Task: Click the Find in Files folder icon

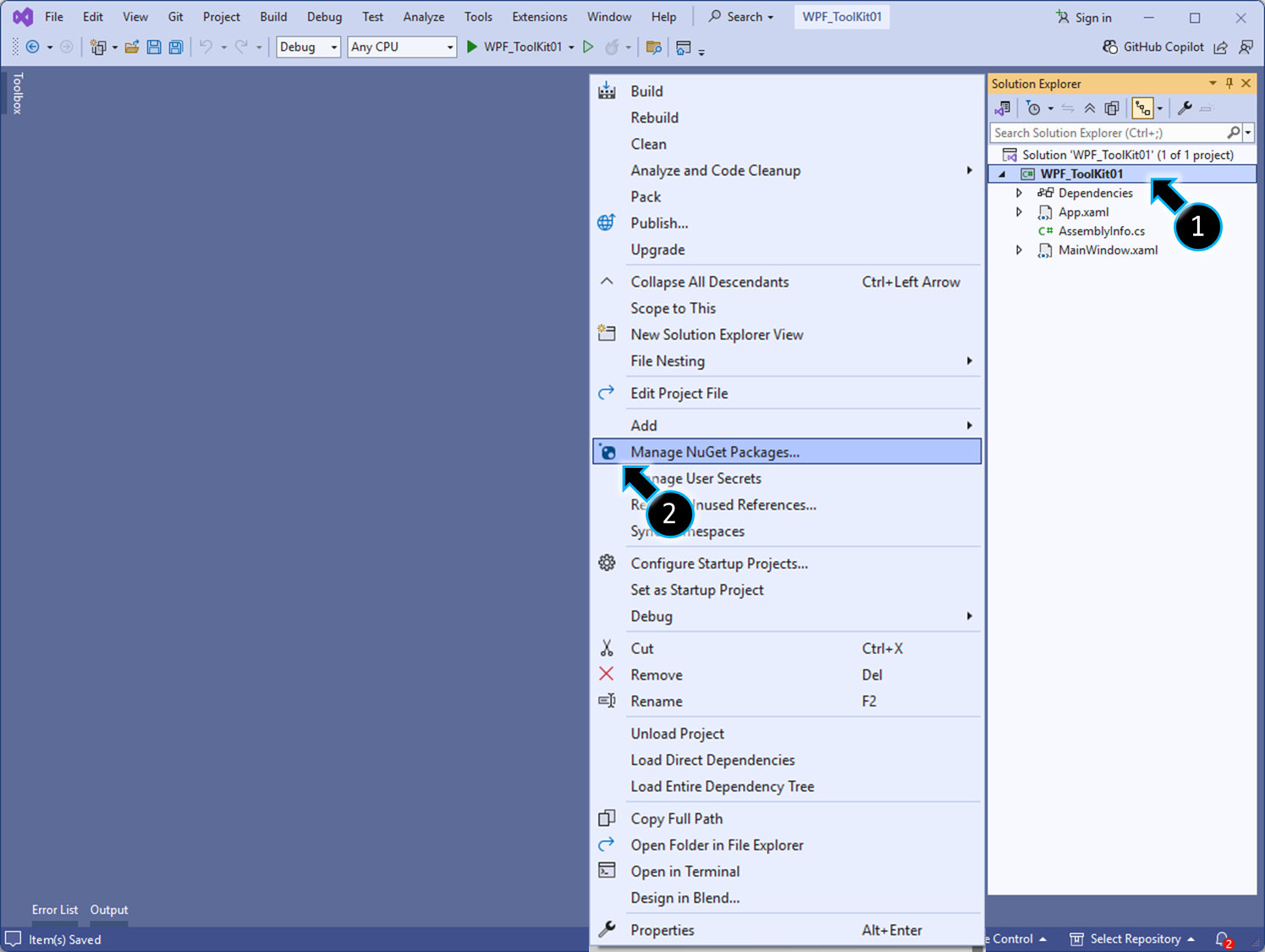Action: tap(653, 47)
